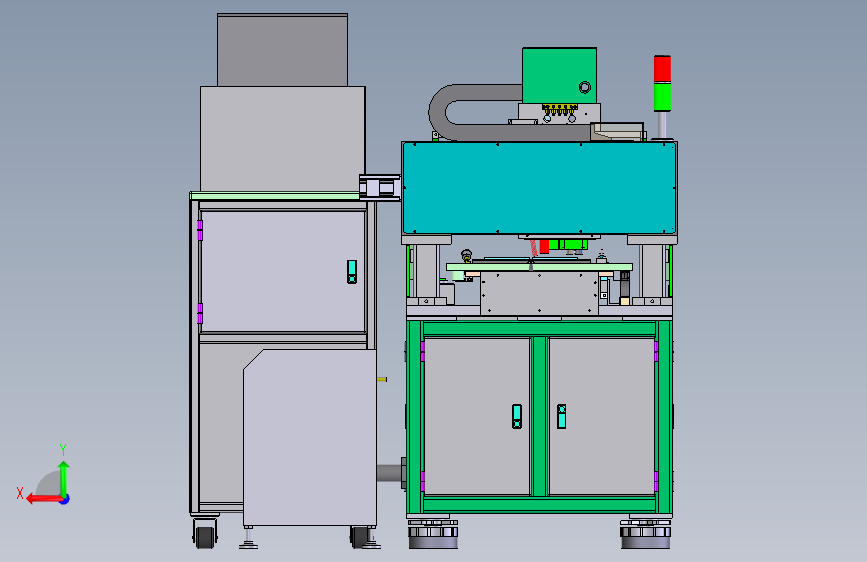Select the light green work table plate
Screen dimensions: 867x562
point(539,267)
